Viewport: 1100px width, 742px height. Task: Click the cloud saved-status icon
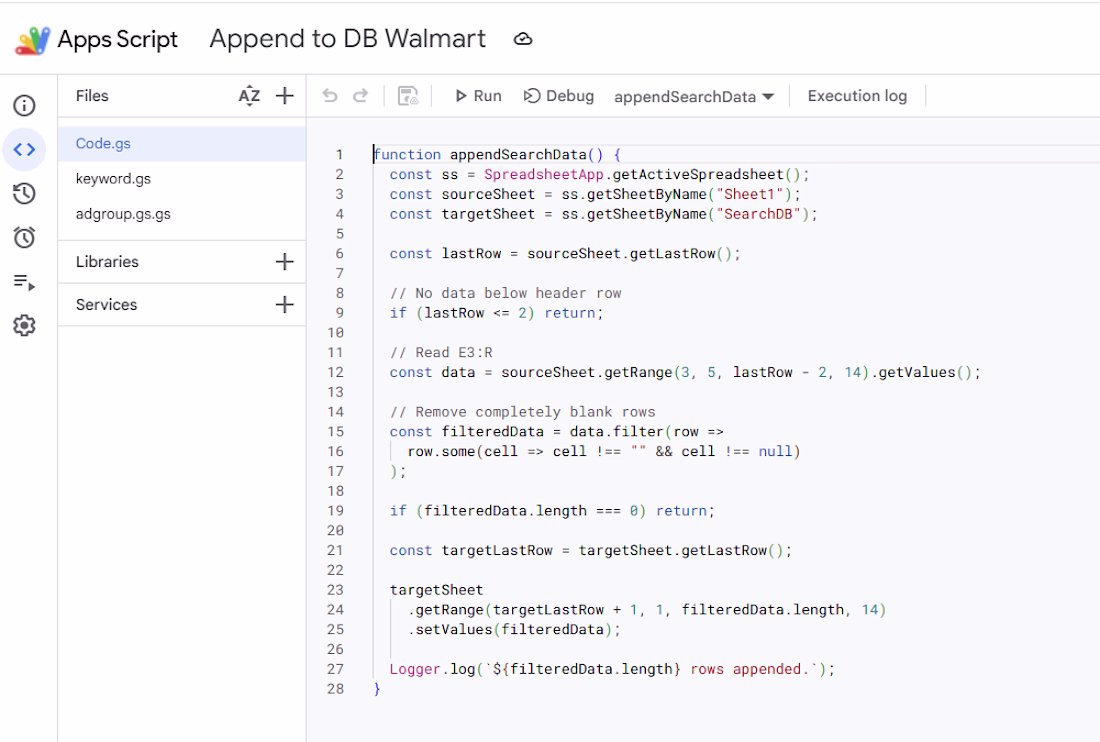click(523, 39)
